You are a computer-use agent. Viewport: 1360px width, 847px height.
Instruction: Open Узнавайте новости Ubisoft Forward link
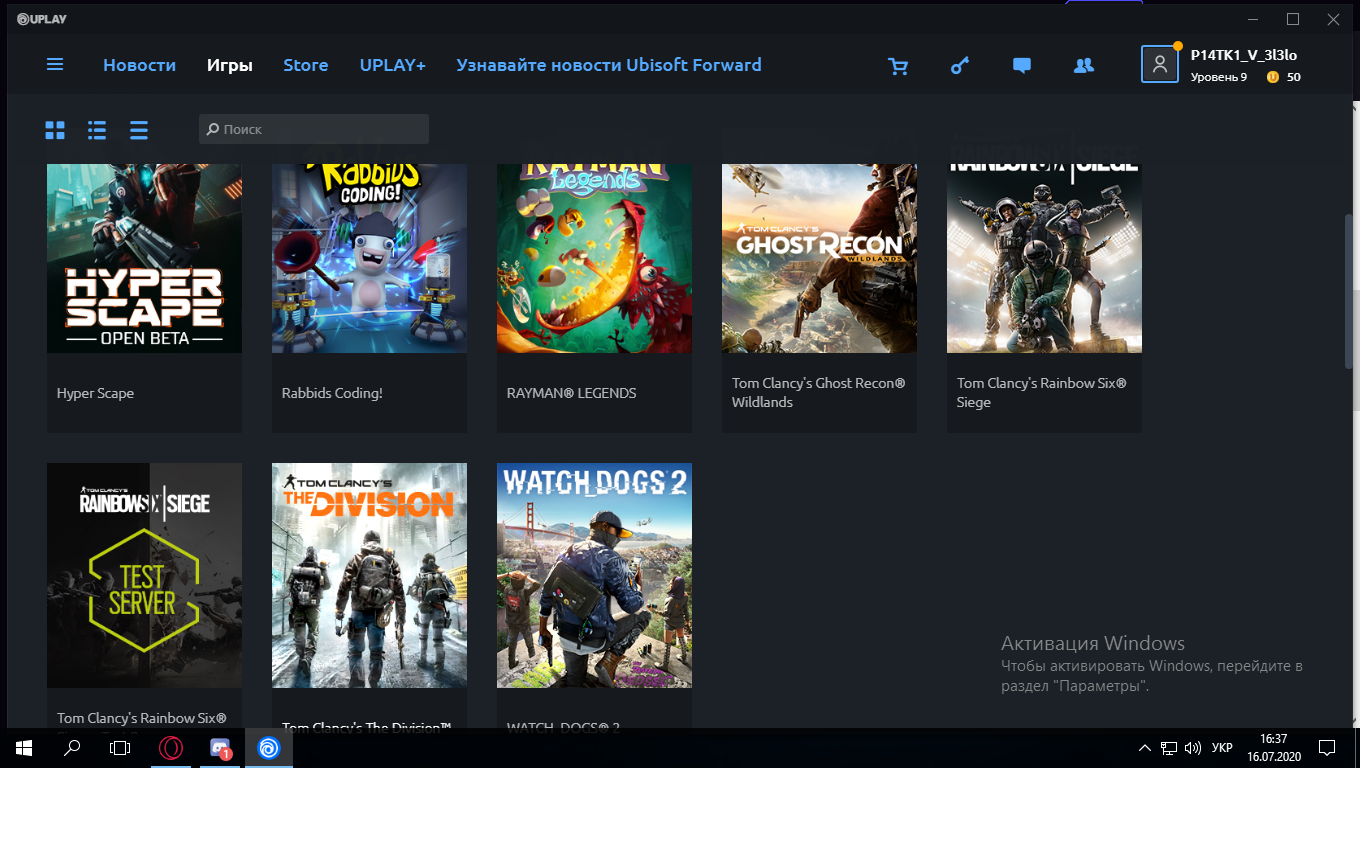tap(609, 65)
